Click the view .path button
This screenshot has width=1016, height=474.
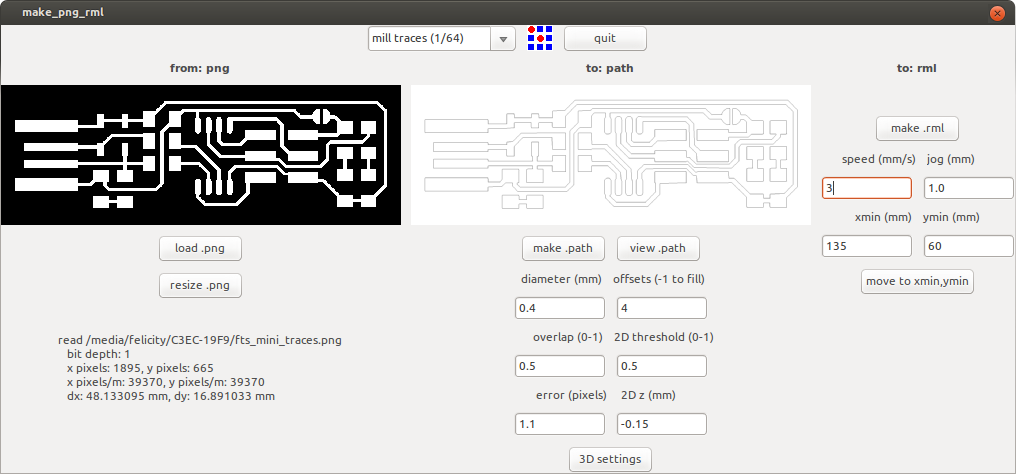click(x=658, y=248)
